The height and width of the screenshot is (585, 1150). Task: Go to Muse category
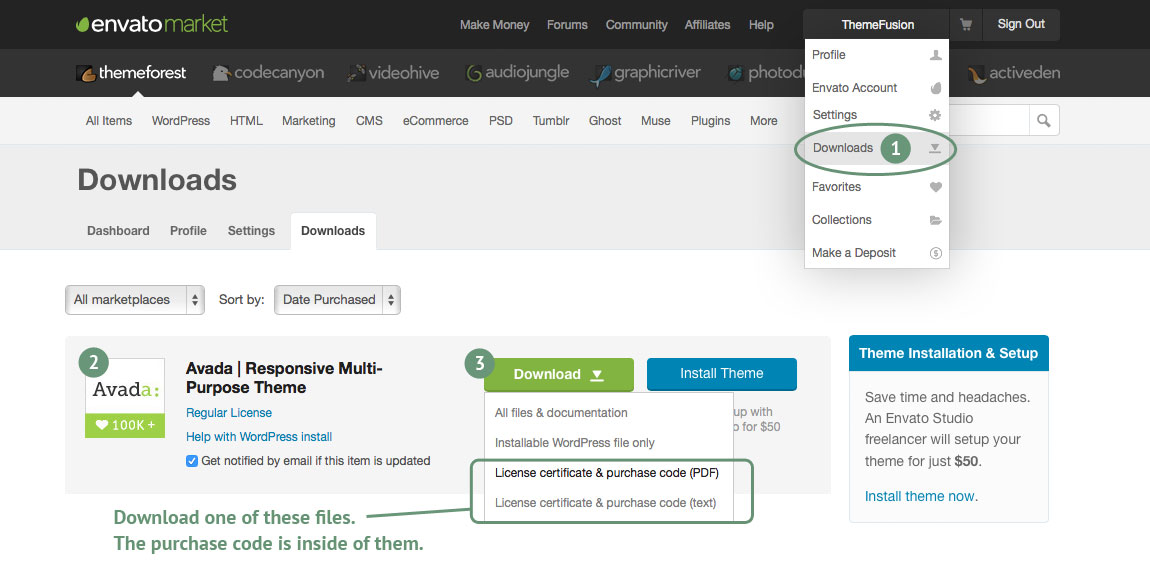[x=656, y=121]
